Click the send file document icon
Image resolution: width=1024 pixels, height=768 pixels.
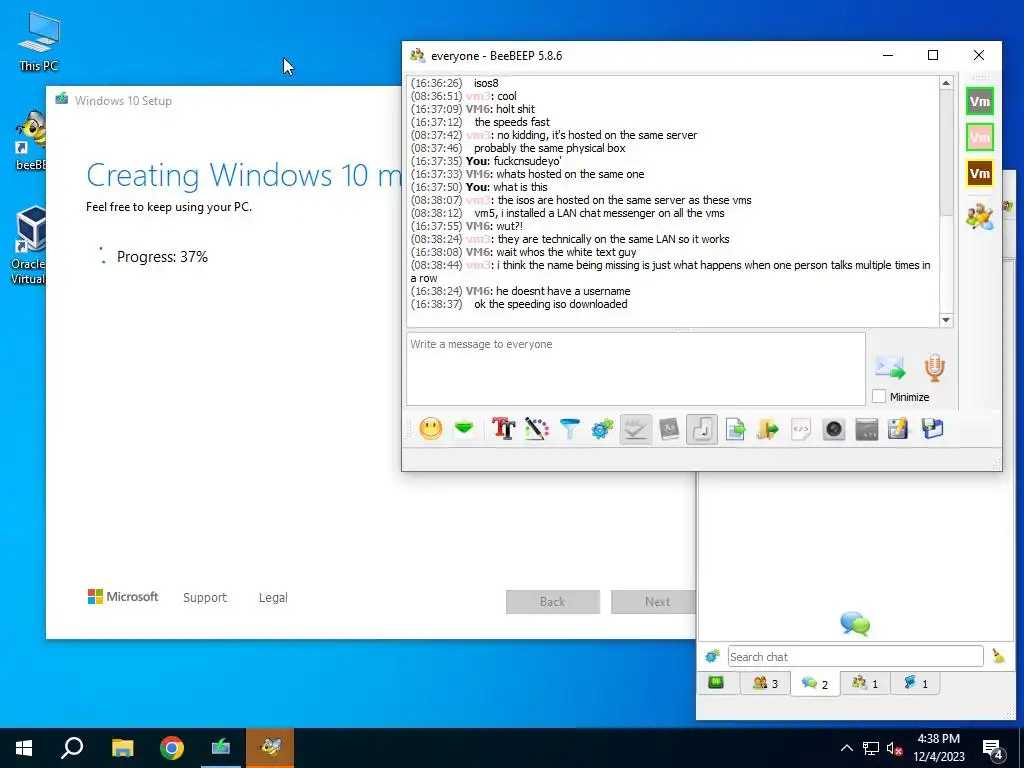pos(735,429)
